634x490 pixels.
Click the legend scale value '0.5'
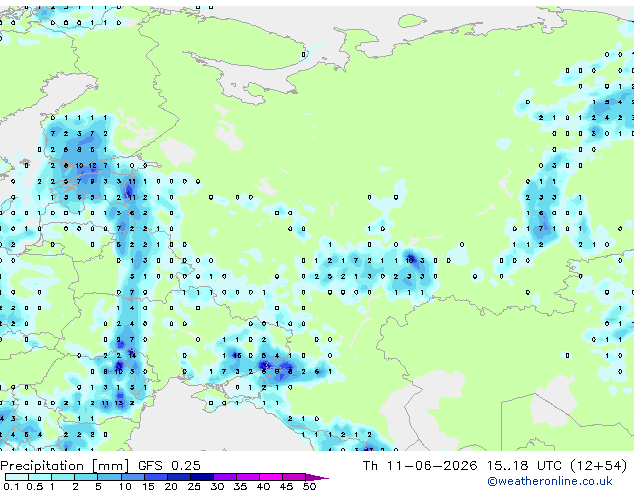34,486
